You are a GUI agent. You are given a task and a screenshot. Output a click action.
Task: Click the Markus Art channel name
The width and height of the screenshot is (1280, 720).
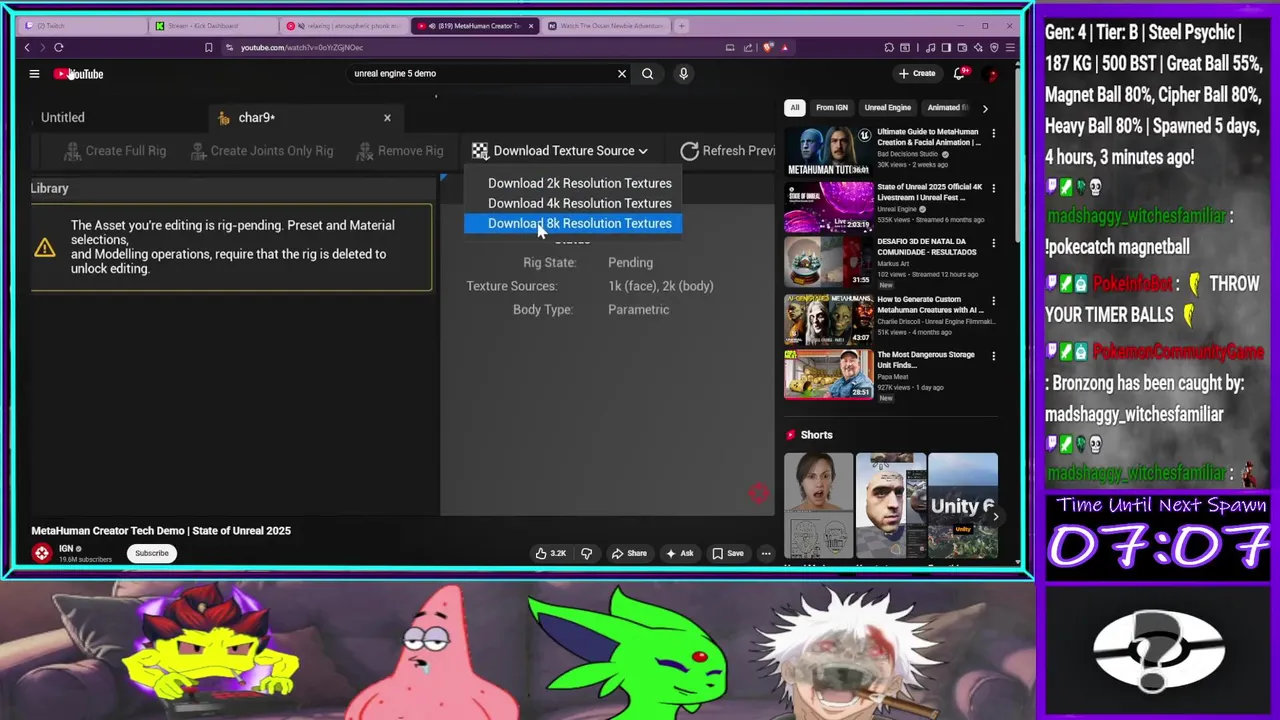[895, 264]
